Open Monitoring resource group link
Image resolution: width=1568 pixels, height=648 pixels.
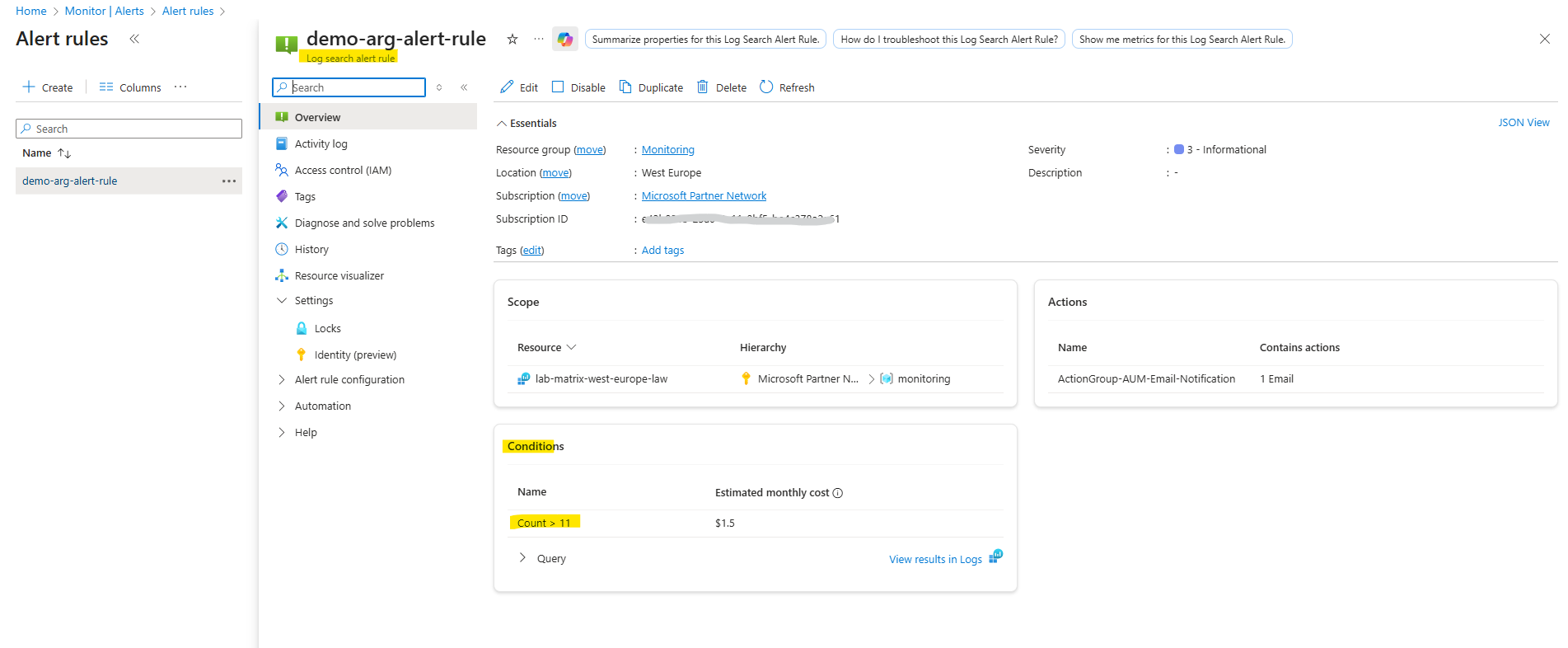(668, 150)
